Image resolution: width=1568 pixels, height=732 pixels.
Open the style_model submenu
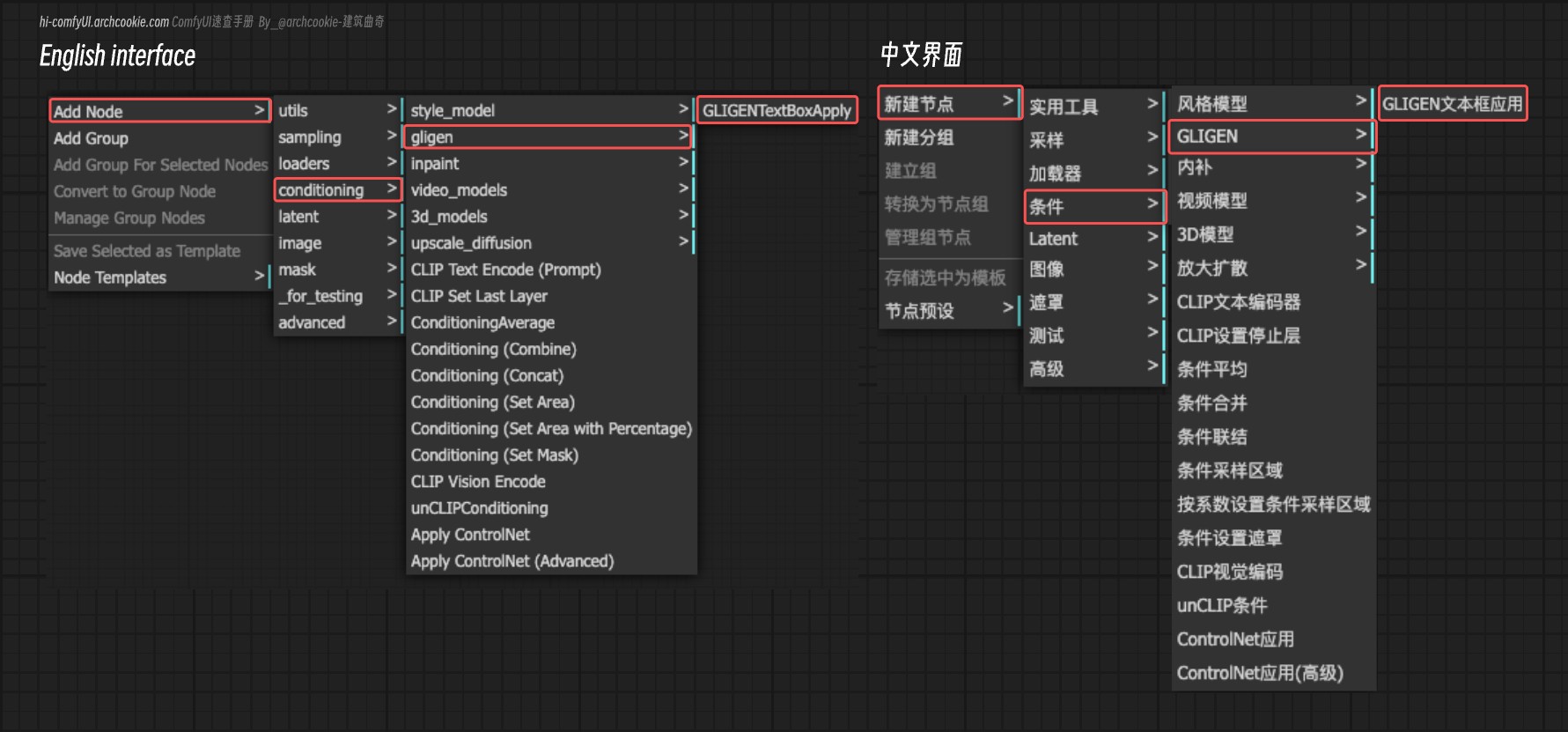click(550, 110)
